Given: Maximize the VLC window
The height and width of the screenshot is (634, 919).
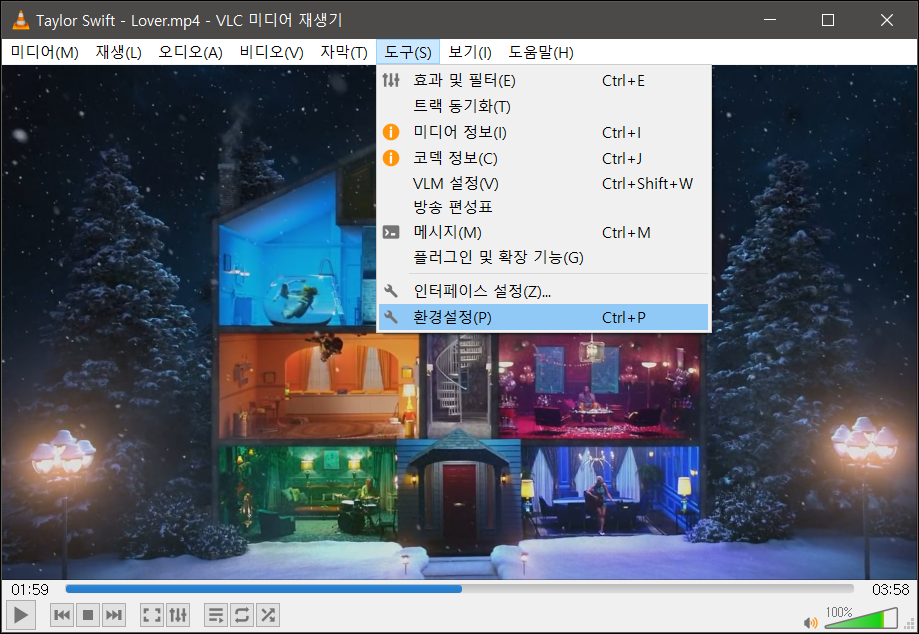Looking at the screenshot, I should [828, 20].
